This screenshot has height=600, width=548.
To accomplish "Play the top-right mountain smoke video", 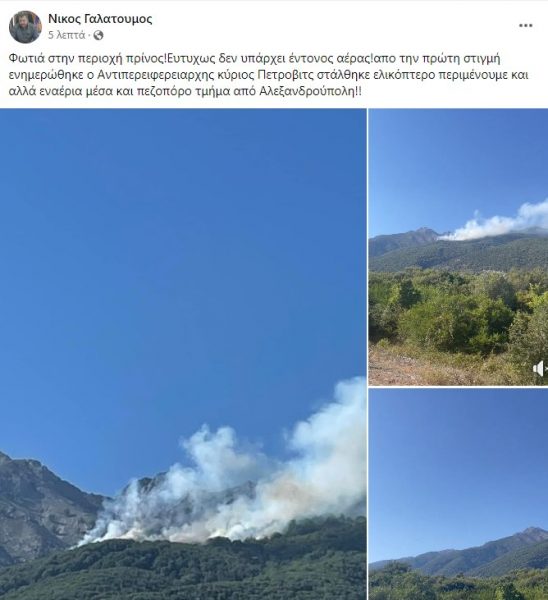I will pos(458,247).
